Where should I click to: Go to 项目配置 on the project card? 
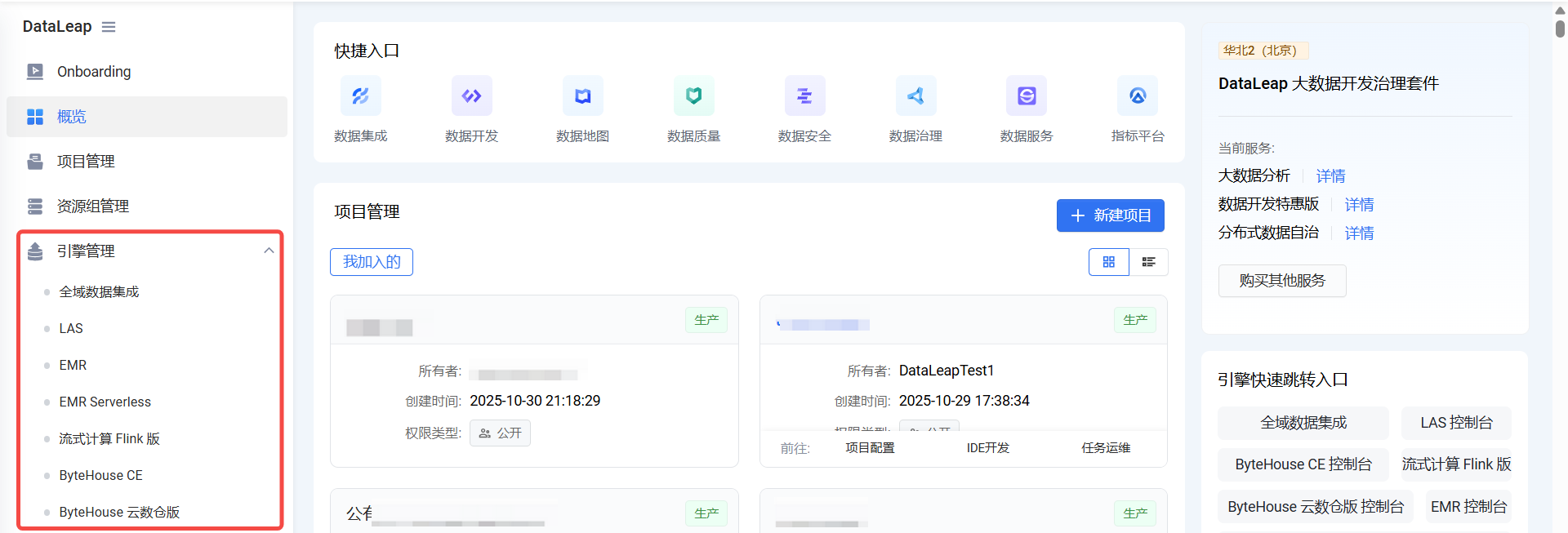click(x=870, y=448)
